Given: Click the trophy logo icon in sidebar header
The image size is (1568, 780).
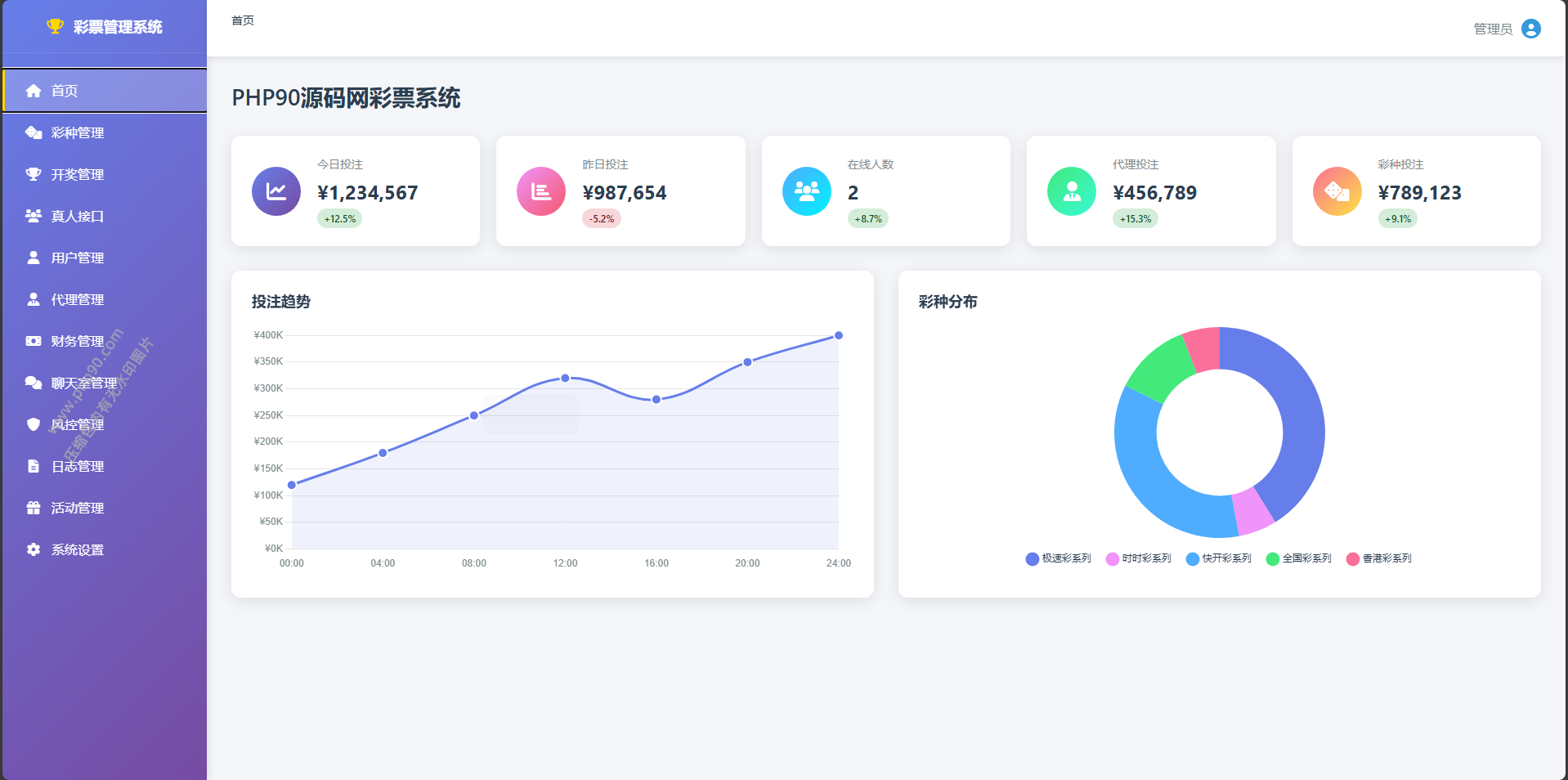Looking at the screenshot, I should click(55, 26).
